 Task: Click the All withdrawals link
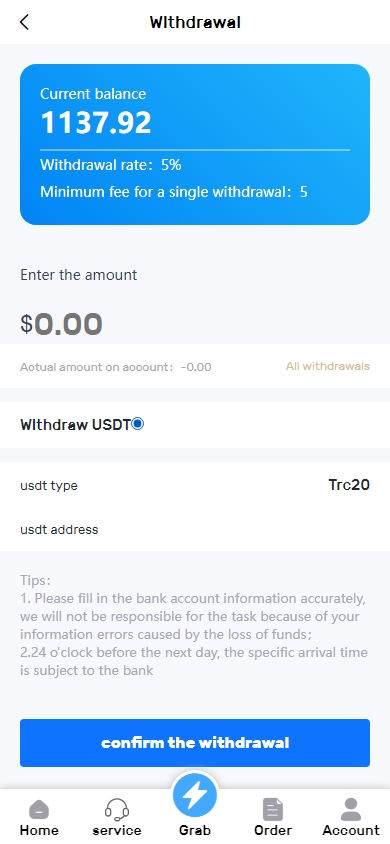(328, 367)
